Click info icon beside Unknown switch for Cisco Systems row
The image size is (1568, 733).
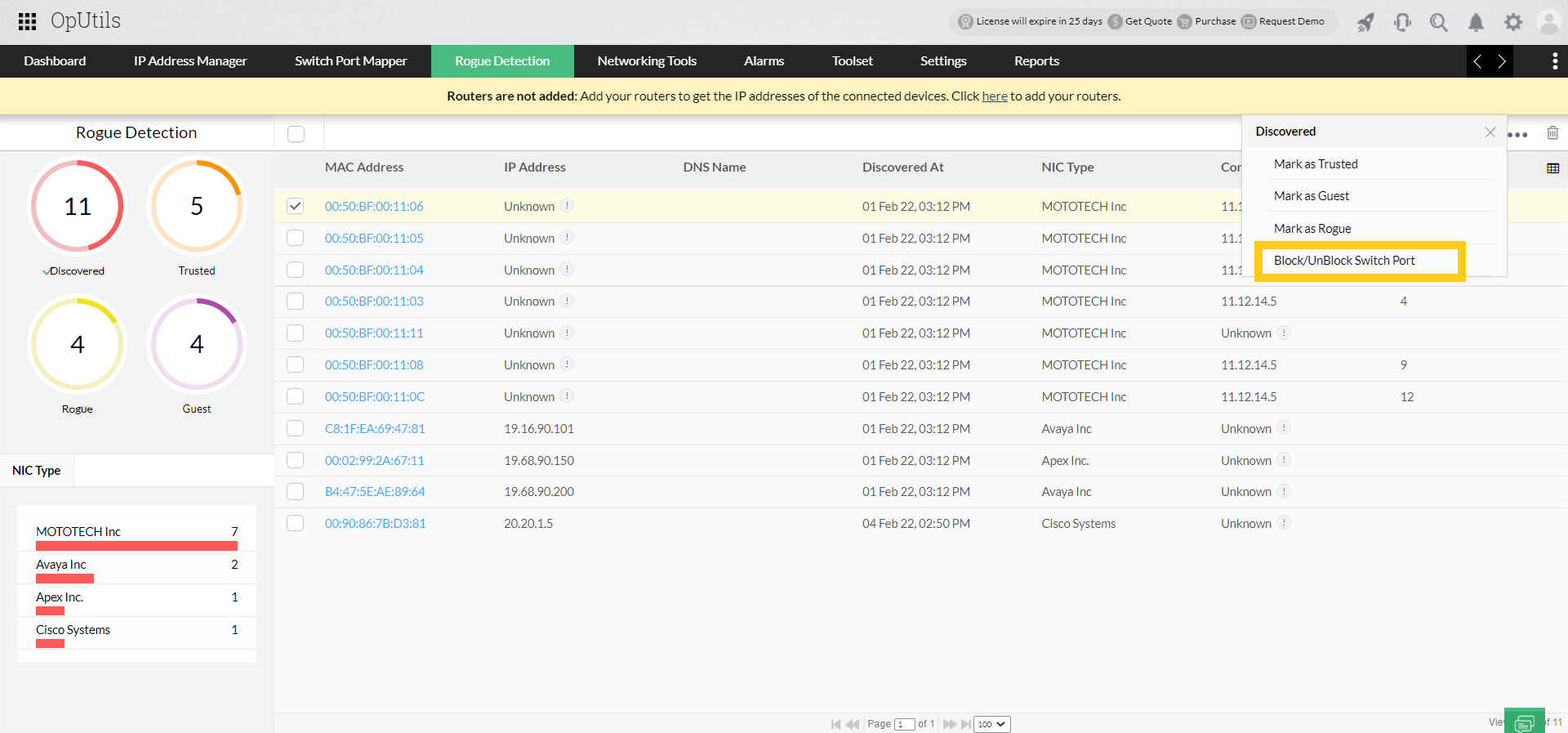coord(1284,523)
